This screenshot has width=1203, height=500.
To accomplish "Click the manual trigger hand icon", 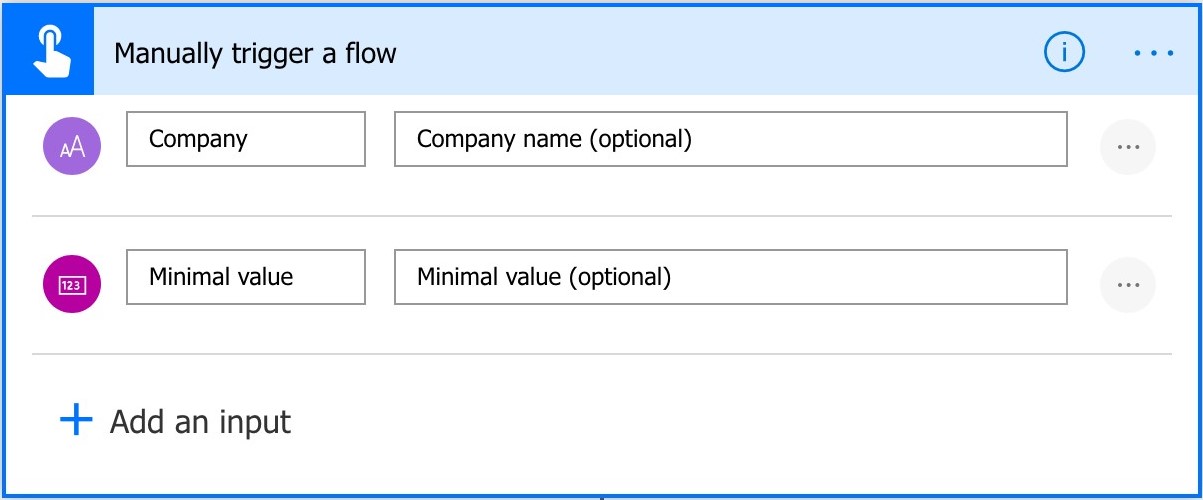I will (x=48, y=51).
